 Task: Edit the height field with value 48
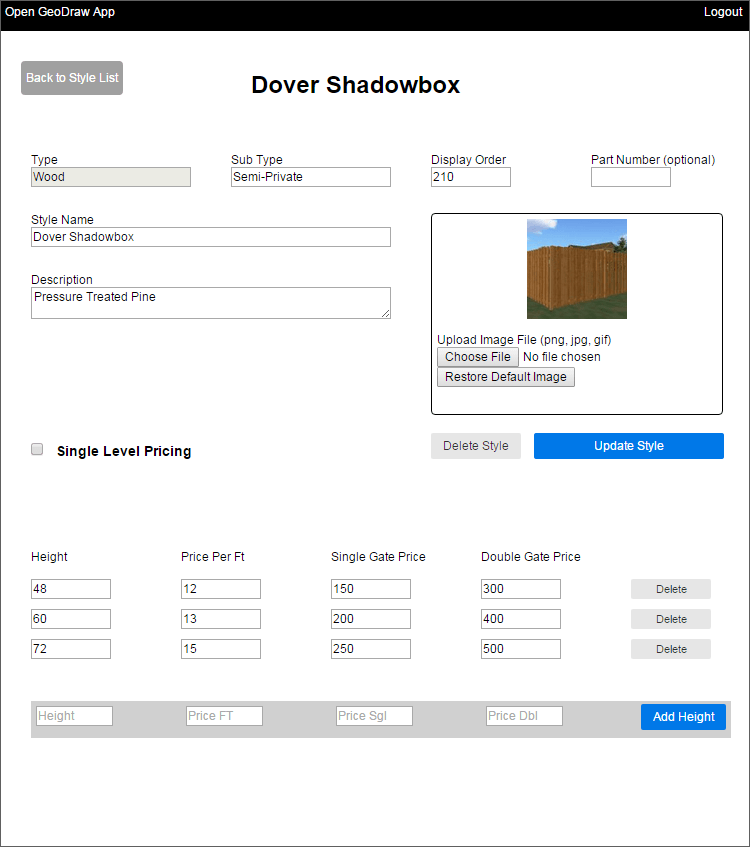(71, 589)
